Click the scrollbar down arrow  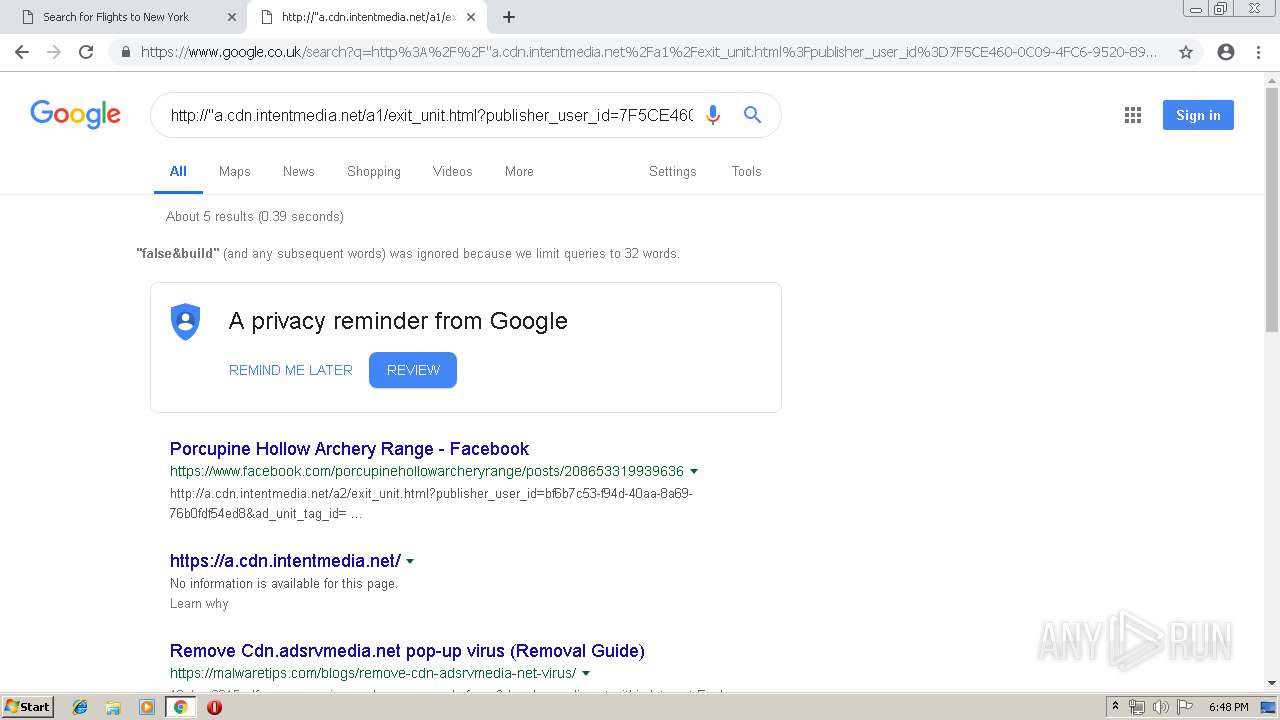[1272, 684]
